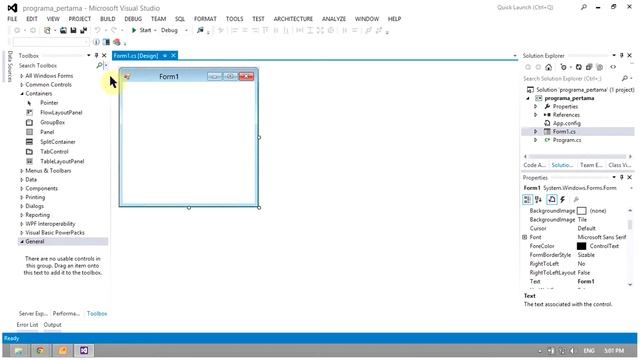Click the Toolbox search magnifier icon

[x=99, y=65]
